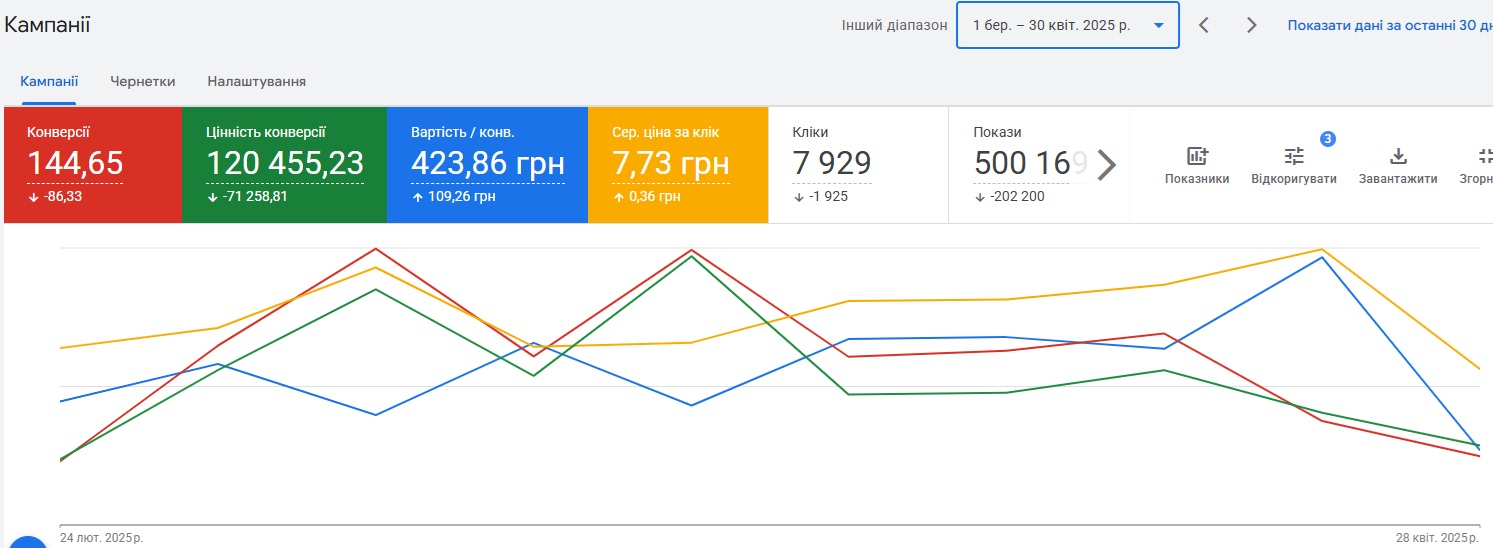The image size is (1493, 548).
Task: Click the Відкоригувати adjust sliders icon
Action: 1294,156
